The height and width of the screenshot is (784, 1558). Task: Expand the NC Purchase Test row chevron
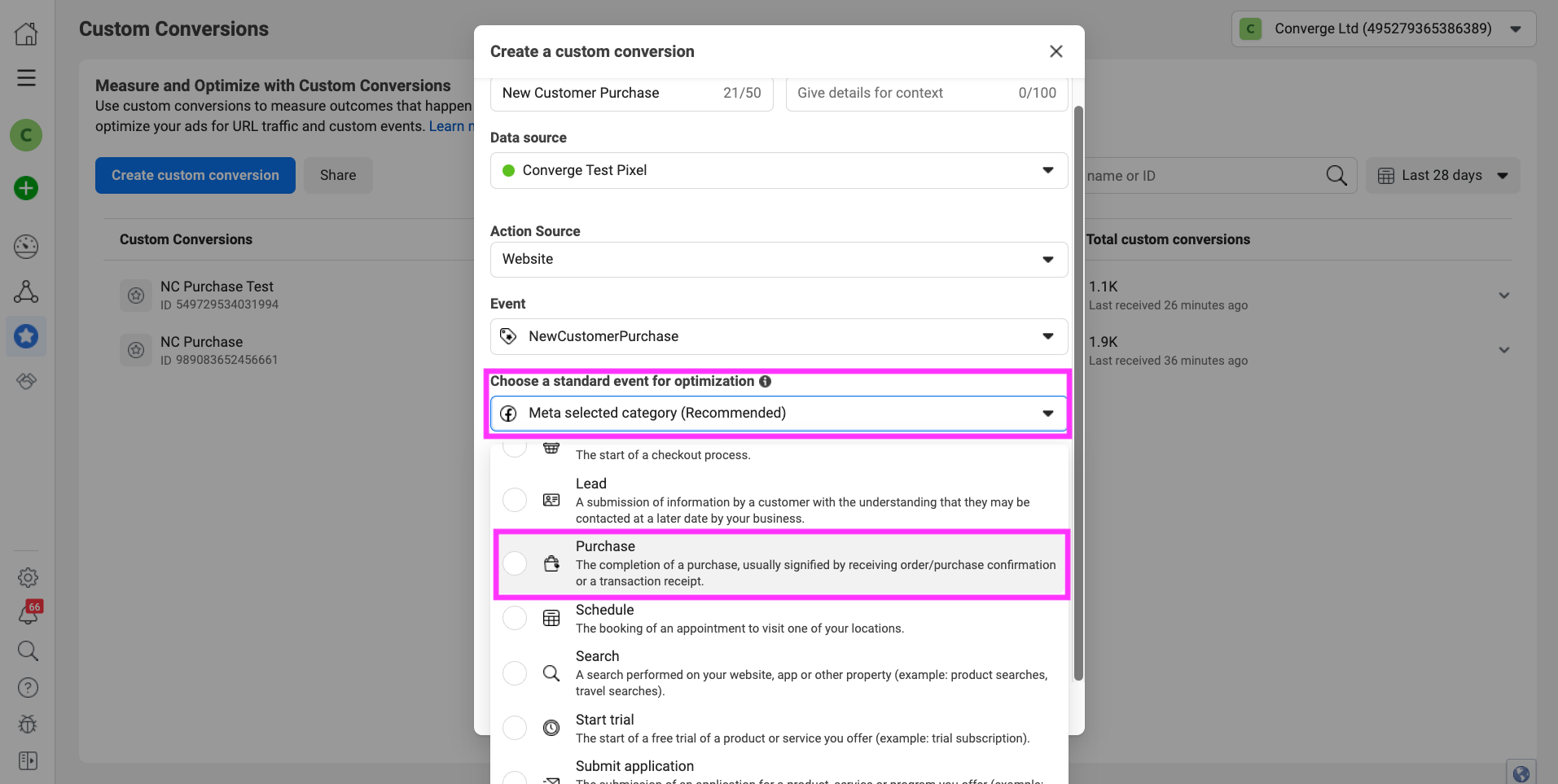coord(1504,296)
